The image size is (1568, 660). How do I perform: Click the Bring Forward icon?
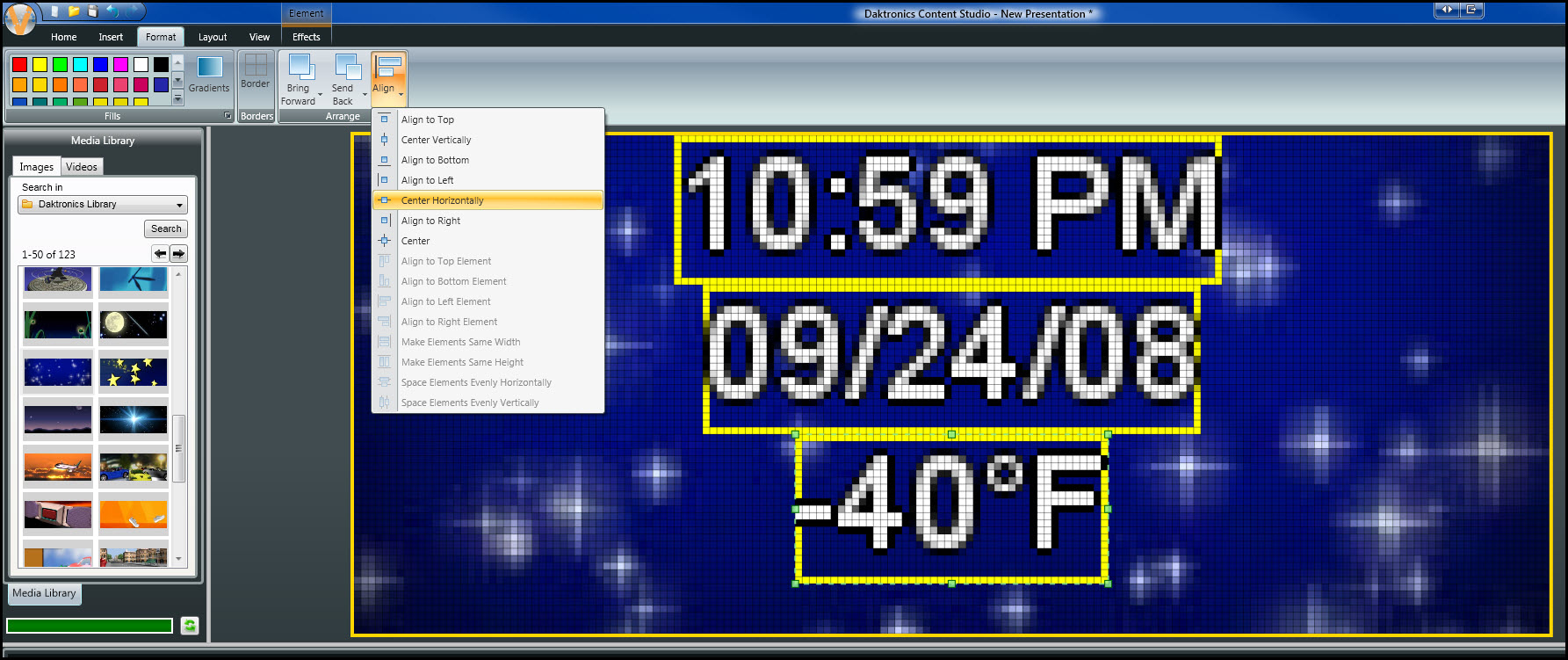pyautogui.click(x=300, y=69)
